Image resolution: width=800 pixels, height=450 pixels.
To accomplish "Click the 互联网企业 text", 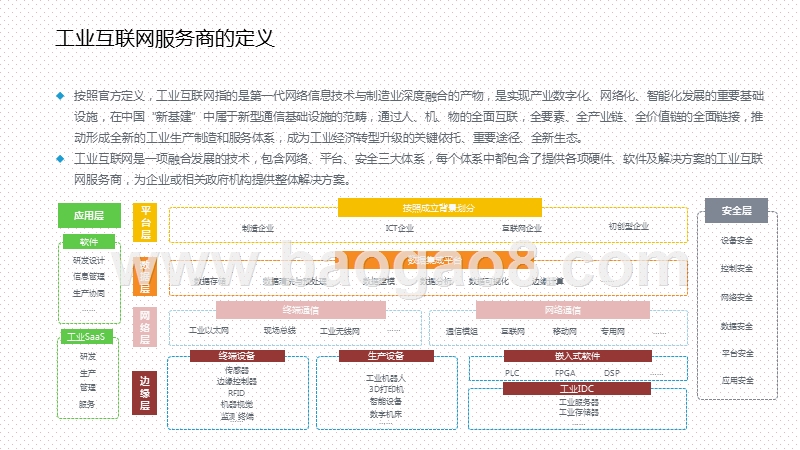I will coord(521,228).
